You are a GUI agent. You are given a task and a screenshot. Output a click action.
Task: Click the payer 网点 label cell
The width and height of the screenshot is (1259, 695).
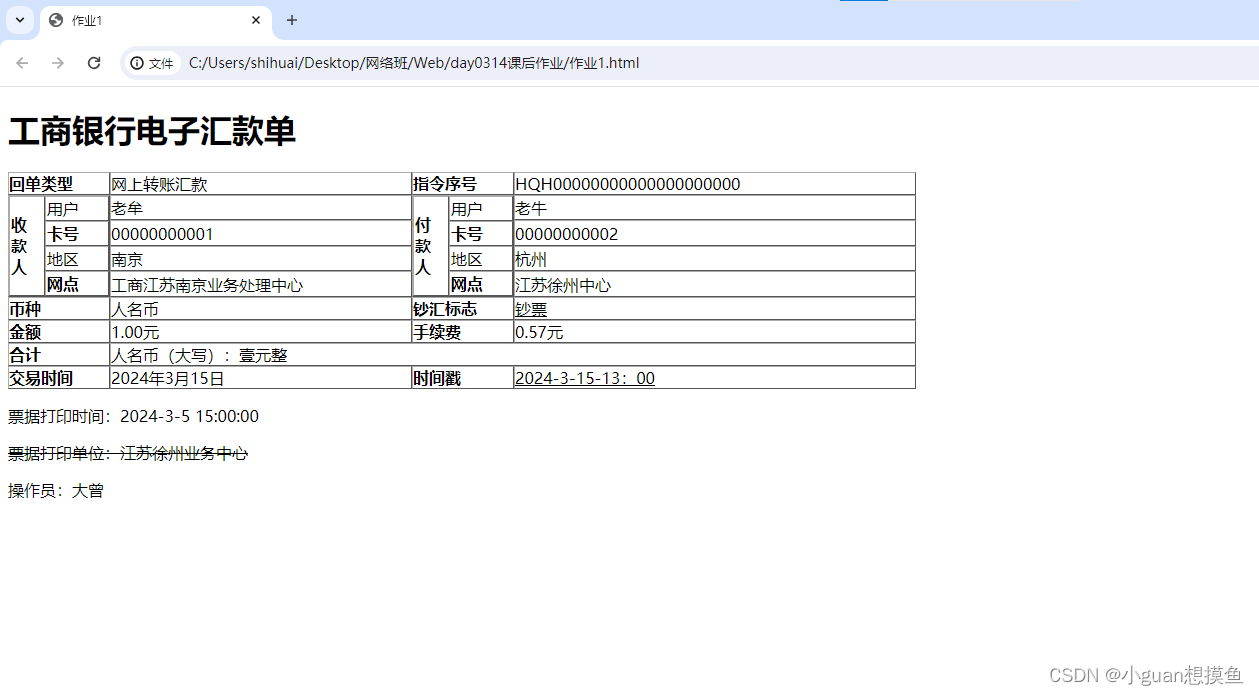point(481,284)
